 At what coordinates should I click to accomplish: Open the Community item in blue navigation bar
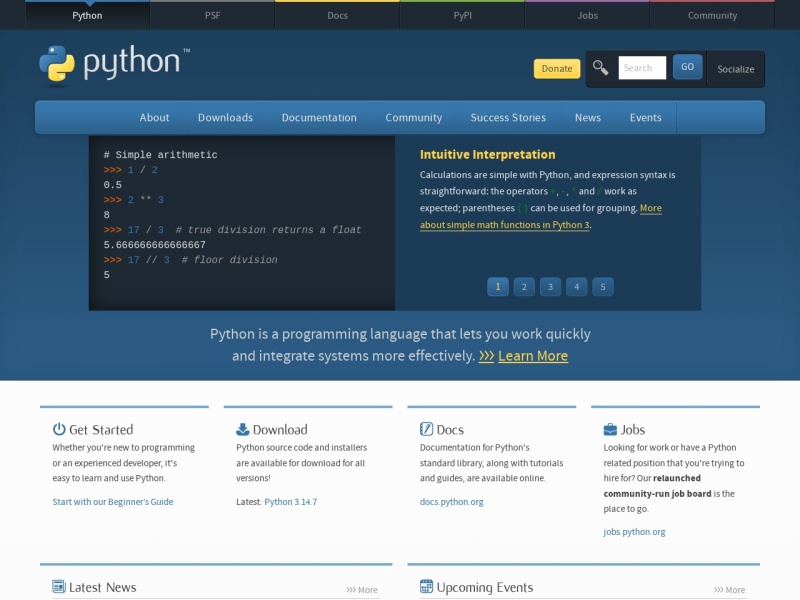tap(414, 117)
